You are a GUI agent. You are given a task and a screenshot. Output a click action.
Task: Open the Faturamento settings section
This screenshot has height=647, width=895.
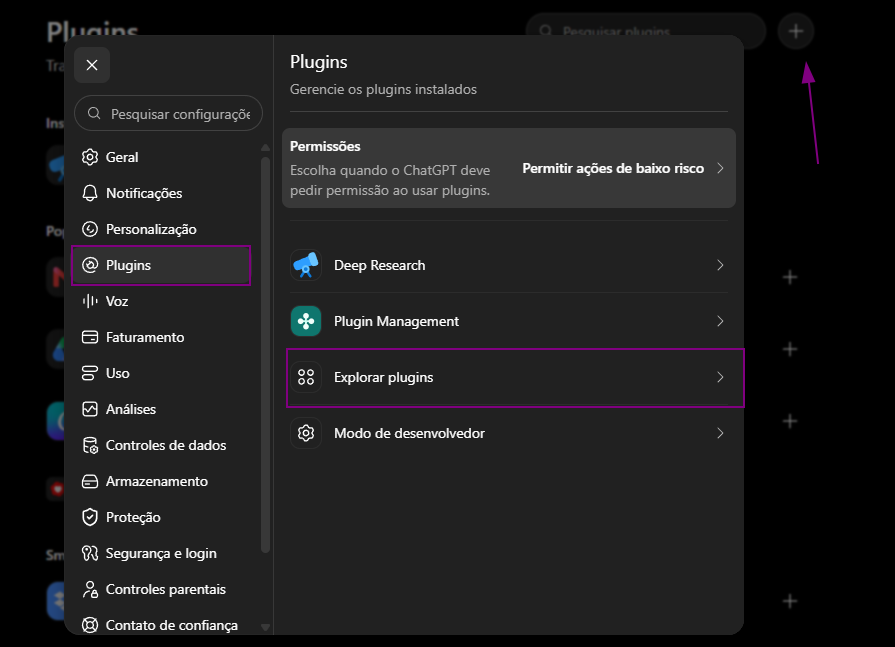point(161,337)
